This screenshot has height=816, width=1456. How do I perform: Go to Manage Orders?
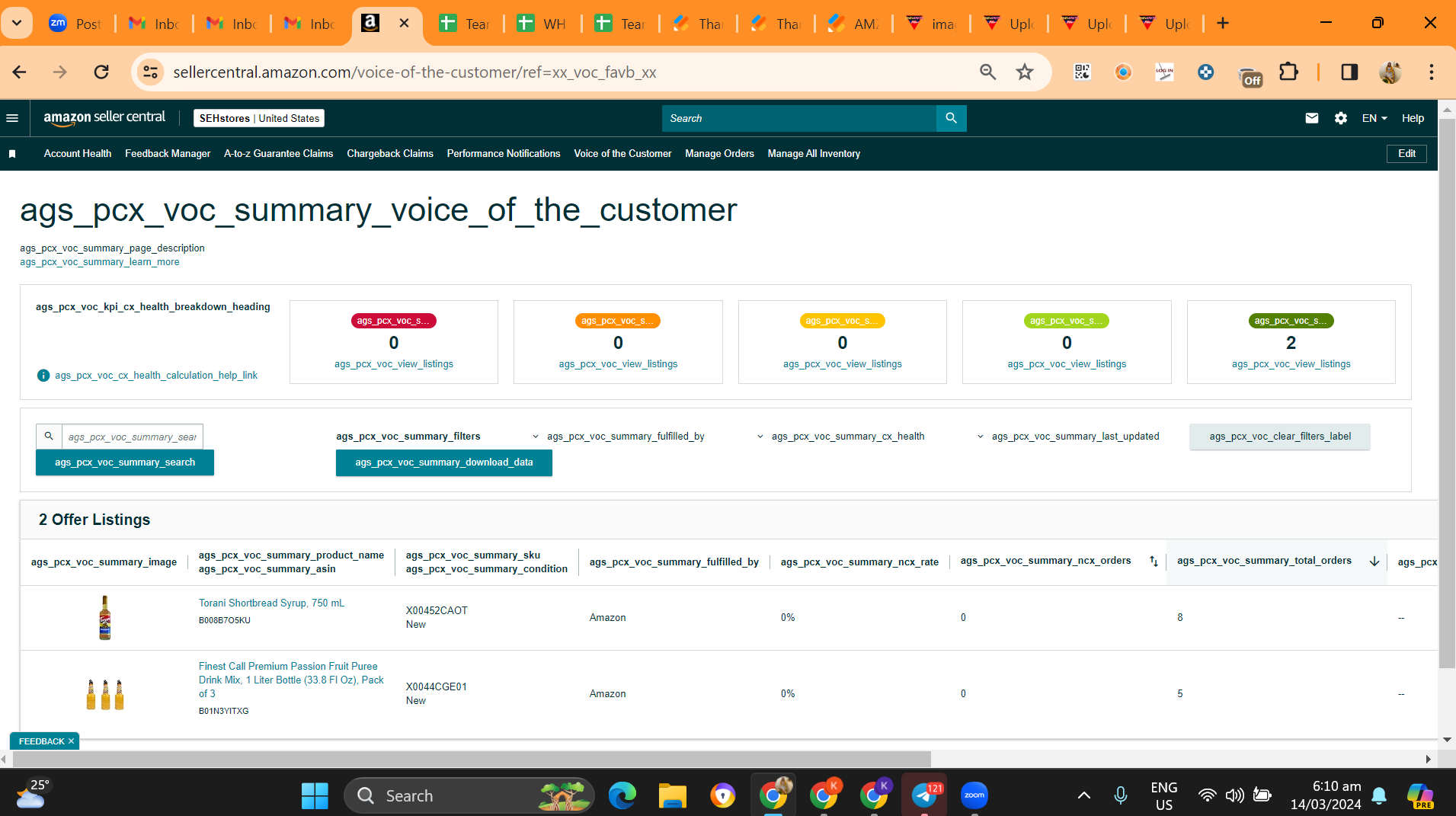(719, 154)
